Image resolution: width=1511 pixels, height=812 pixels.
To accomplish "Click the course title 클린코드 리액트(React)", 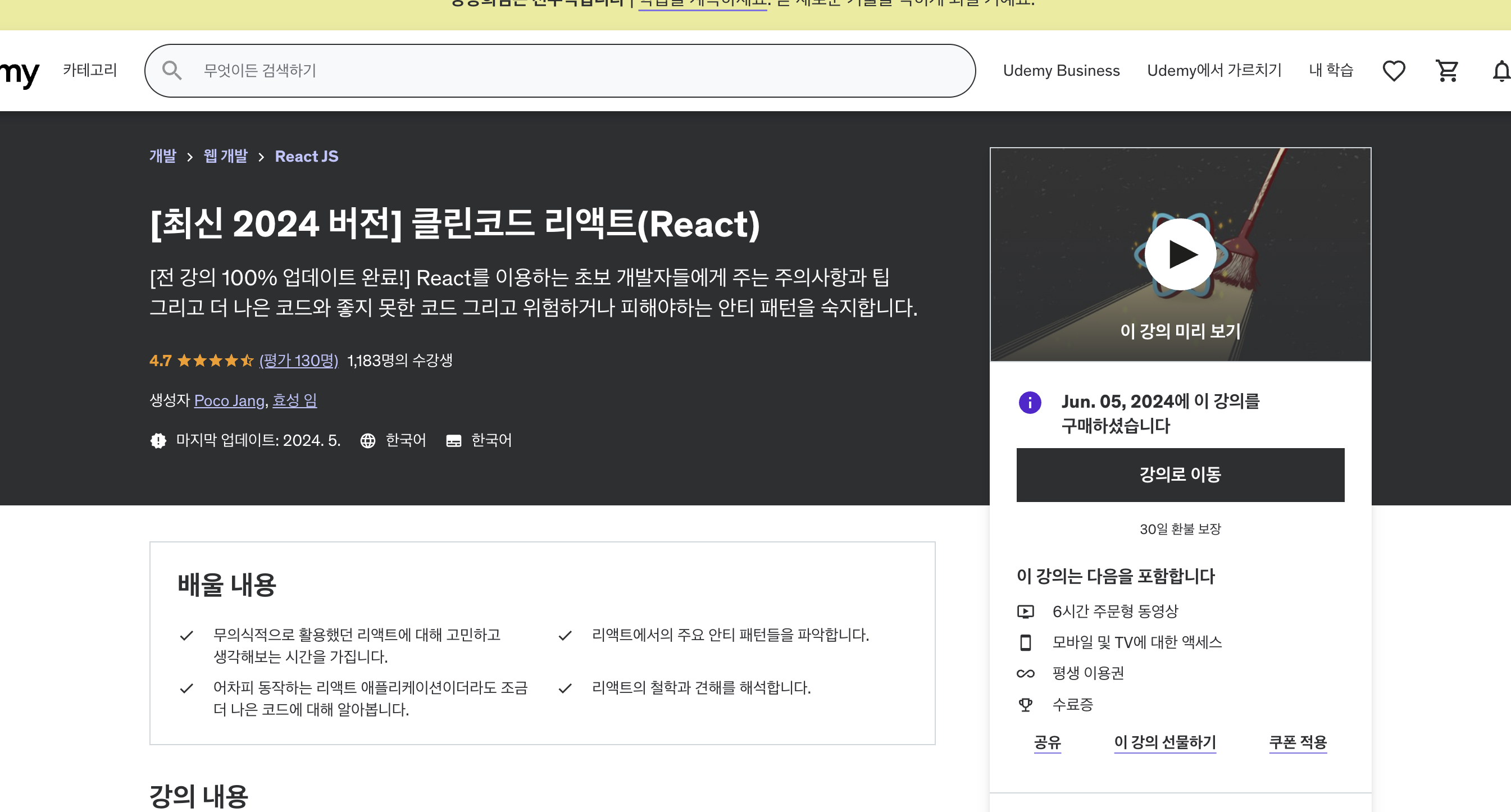I will [x=455, y=224].
